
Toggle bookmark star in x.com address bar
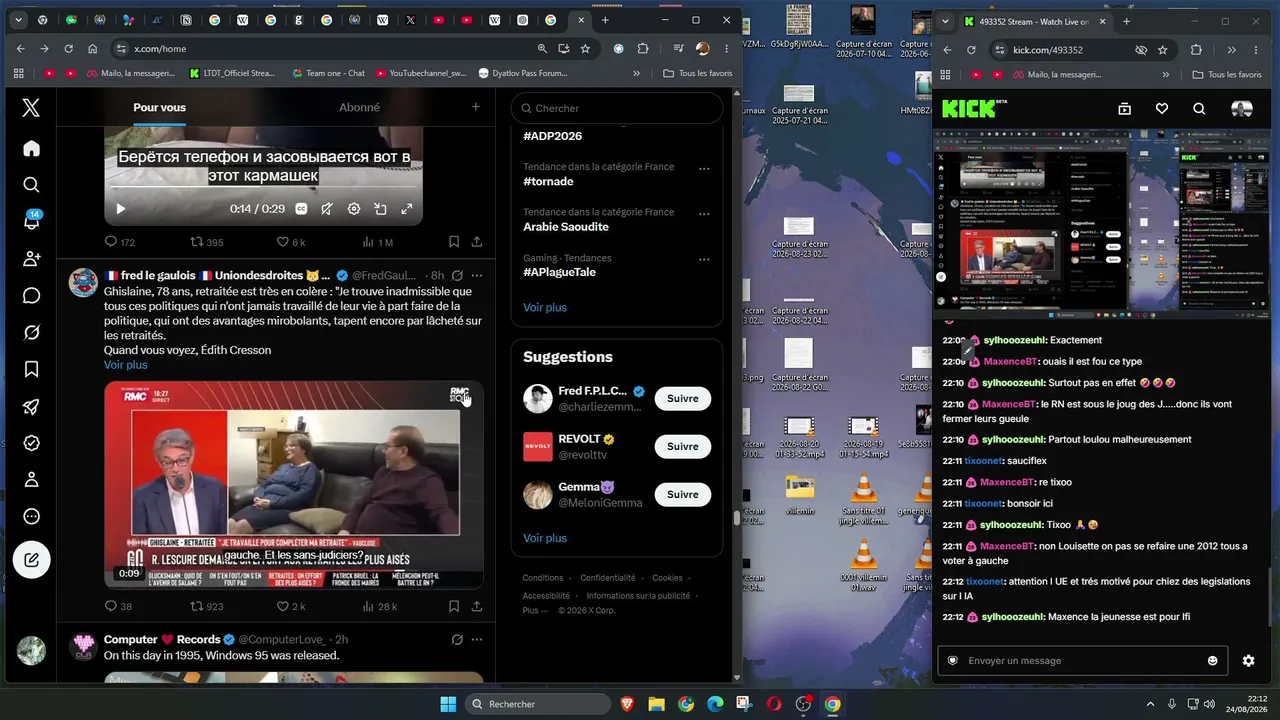pos(585,48)
